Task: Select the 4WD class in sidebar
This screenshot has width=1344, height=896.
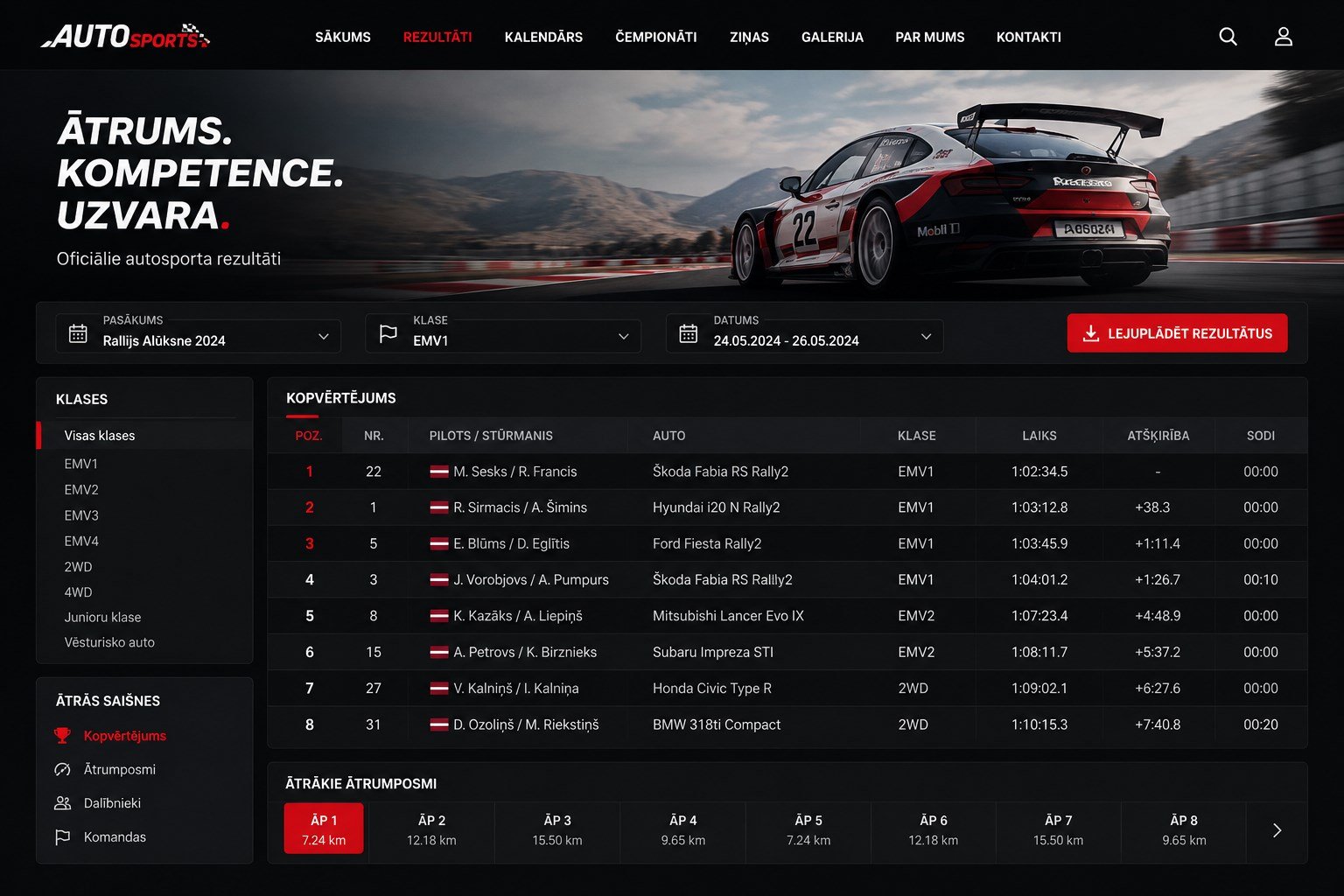Action: point(78,592)
